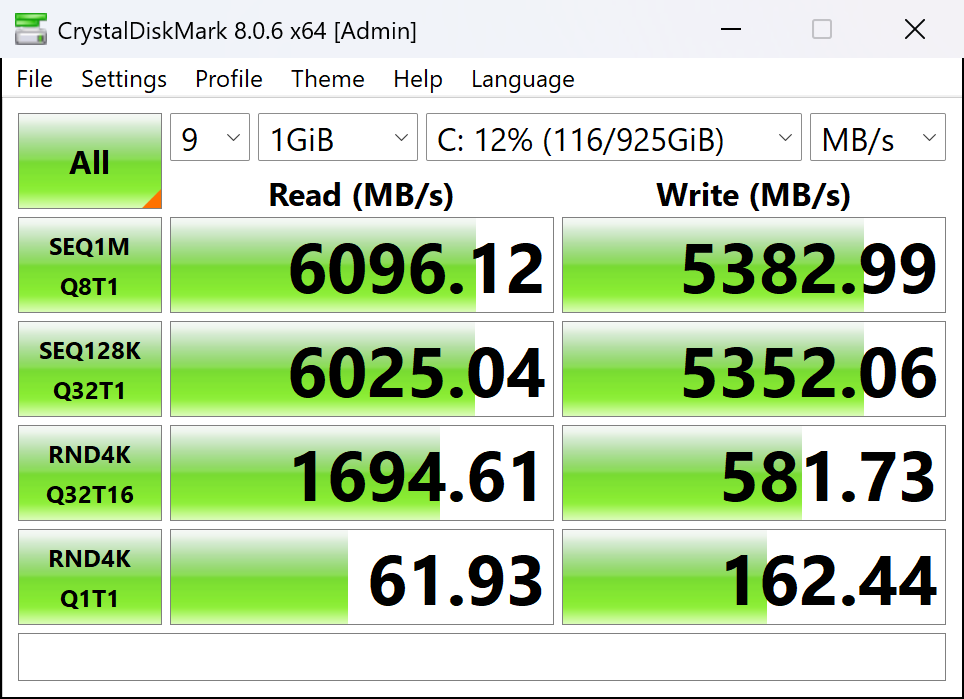Expand the 1GiB test size dropdown
964x699 pixels.
tap(338, 137)
